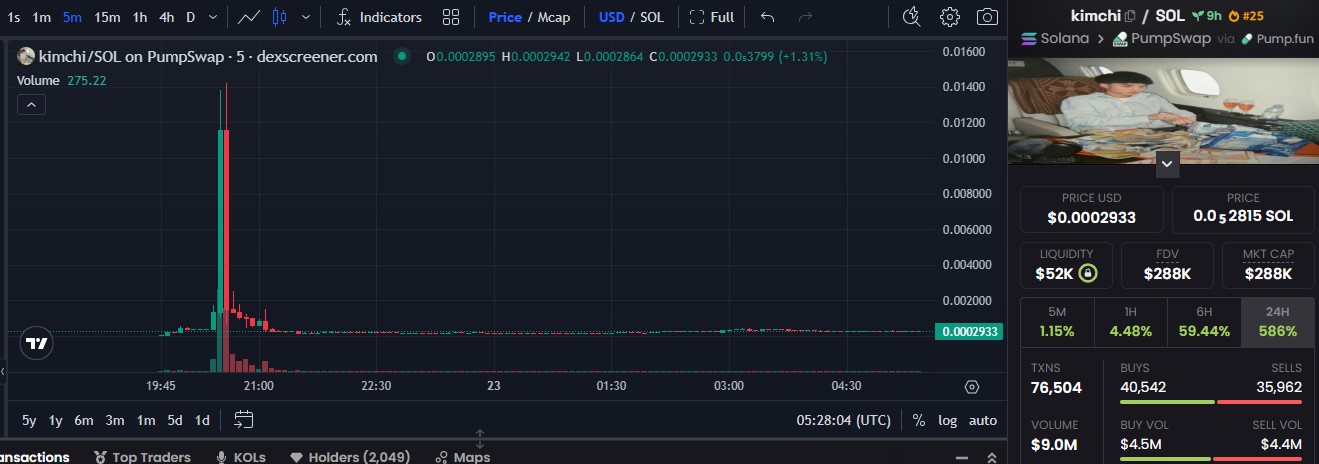The width and height of the screenshot is (1319, 464).
Task: Select the D daily timeframe
Action: [191, 17]
